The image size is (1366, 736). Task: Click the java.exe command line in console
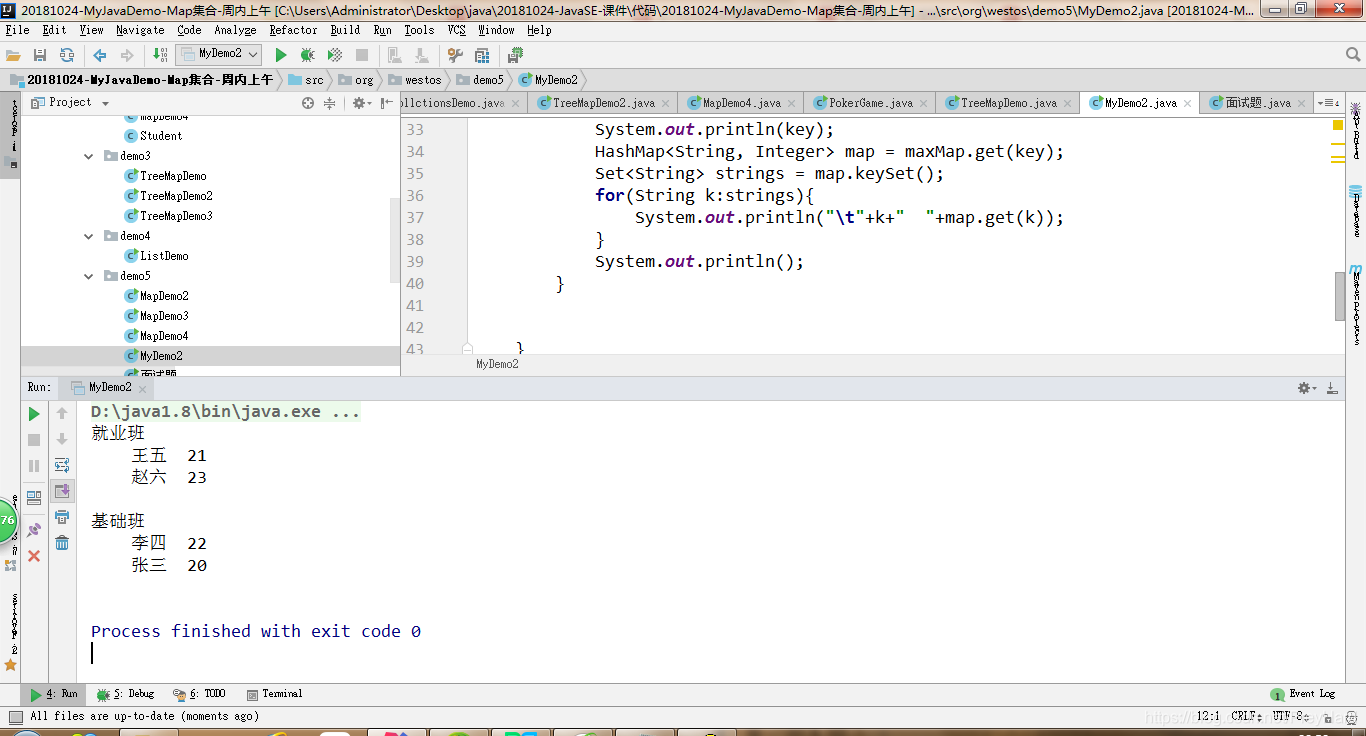click(x=225, y=412)
